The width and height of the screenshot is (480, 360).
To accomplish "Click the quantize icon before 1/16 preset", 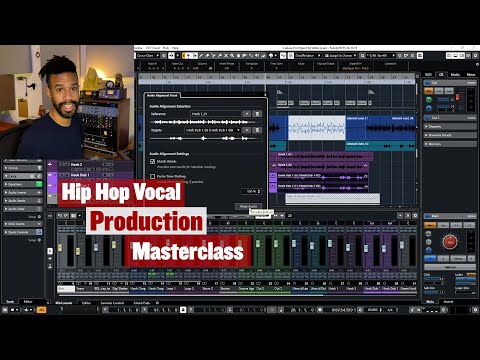I will pos(362,56).
